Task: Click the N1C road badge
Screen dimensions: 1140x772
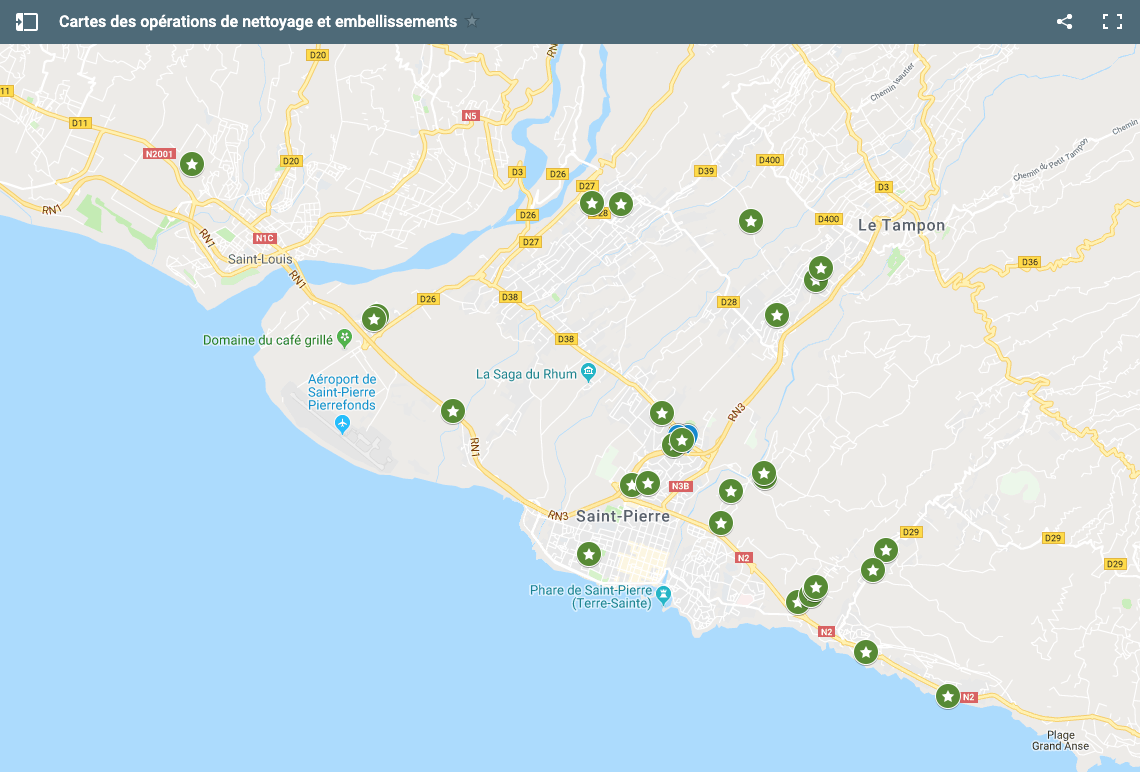Action: coord(265,238)
